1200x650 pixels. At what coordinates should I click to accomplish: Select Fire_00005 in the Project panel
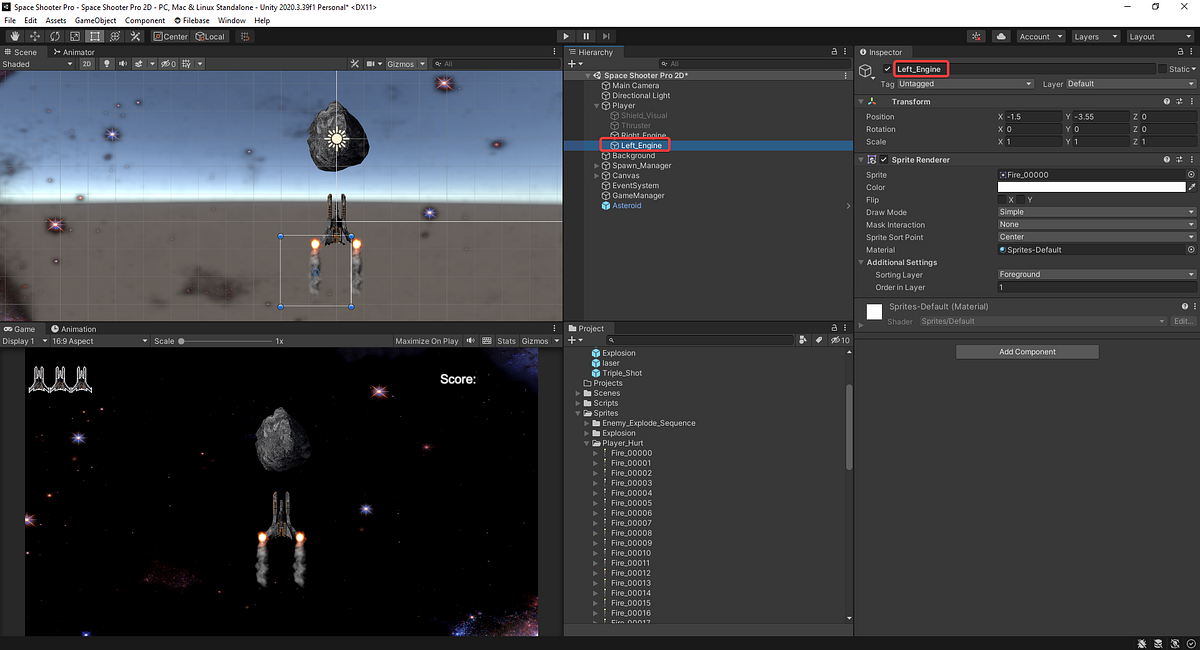[x=629, y=503]
